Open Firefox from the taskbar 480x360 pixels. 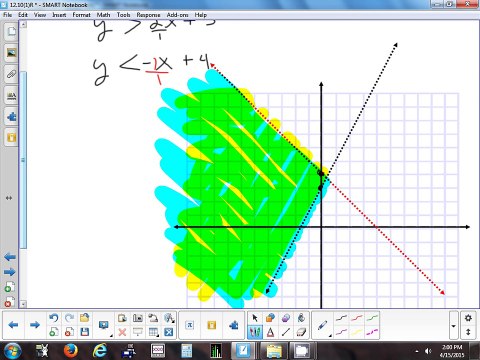click(x=71, y=350)
